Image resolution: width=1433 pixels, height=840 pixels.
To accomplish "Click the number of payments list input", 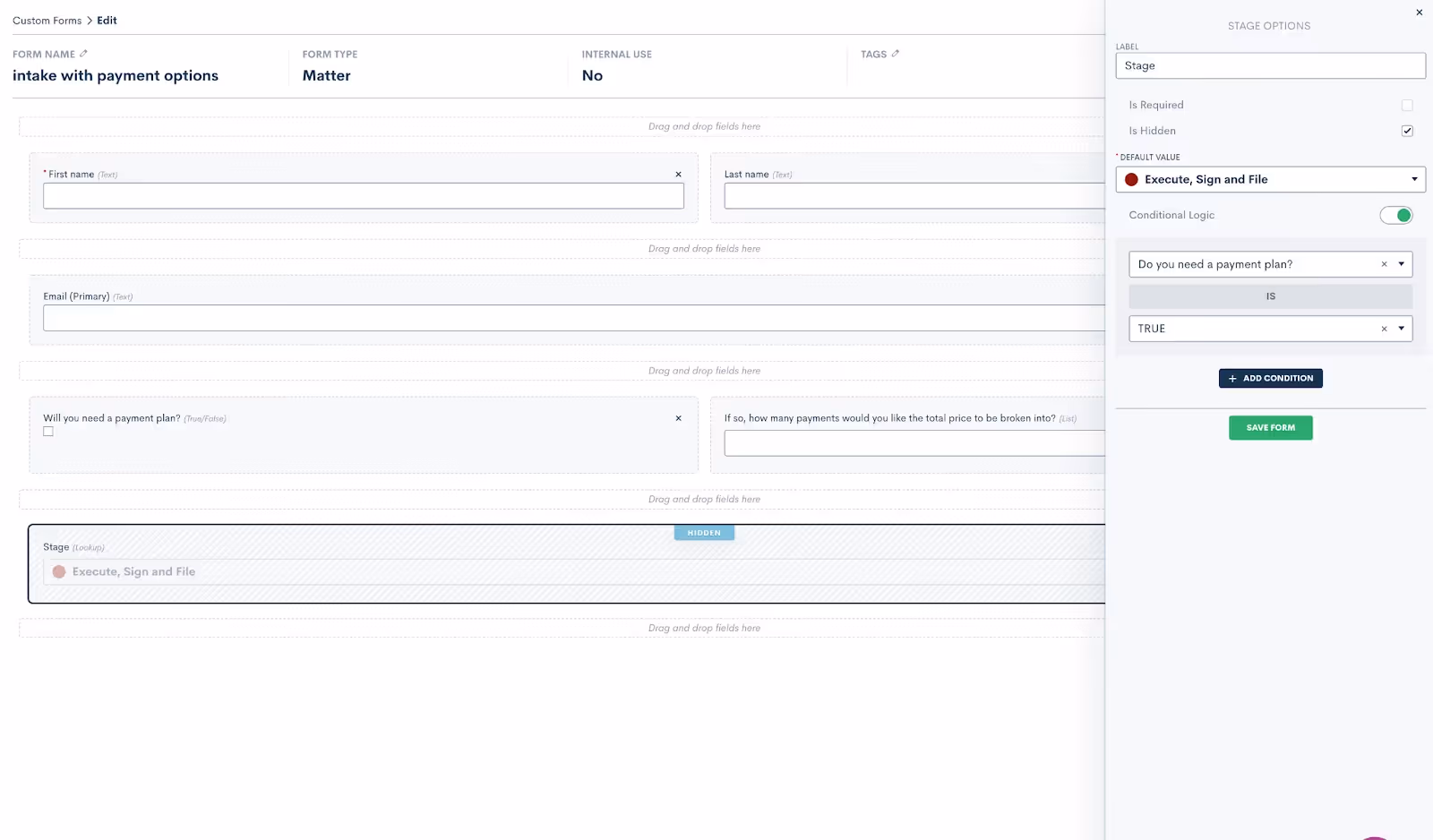I will coord(914,443).
